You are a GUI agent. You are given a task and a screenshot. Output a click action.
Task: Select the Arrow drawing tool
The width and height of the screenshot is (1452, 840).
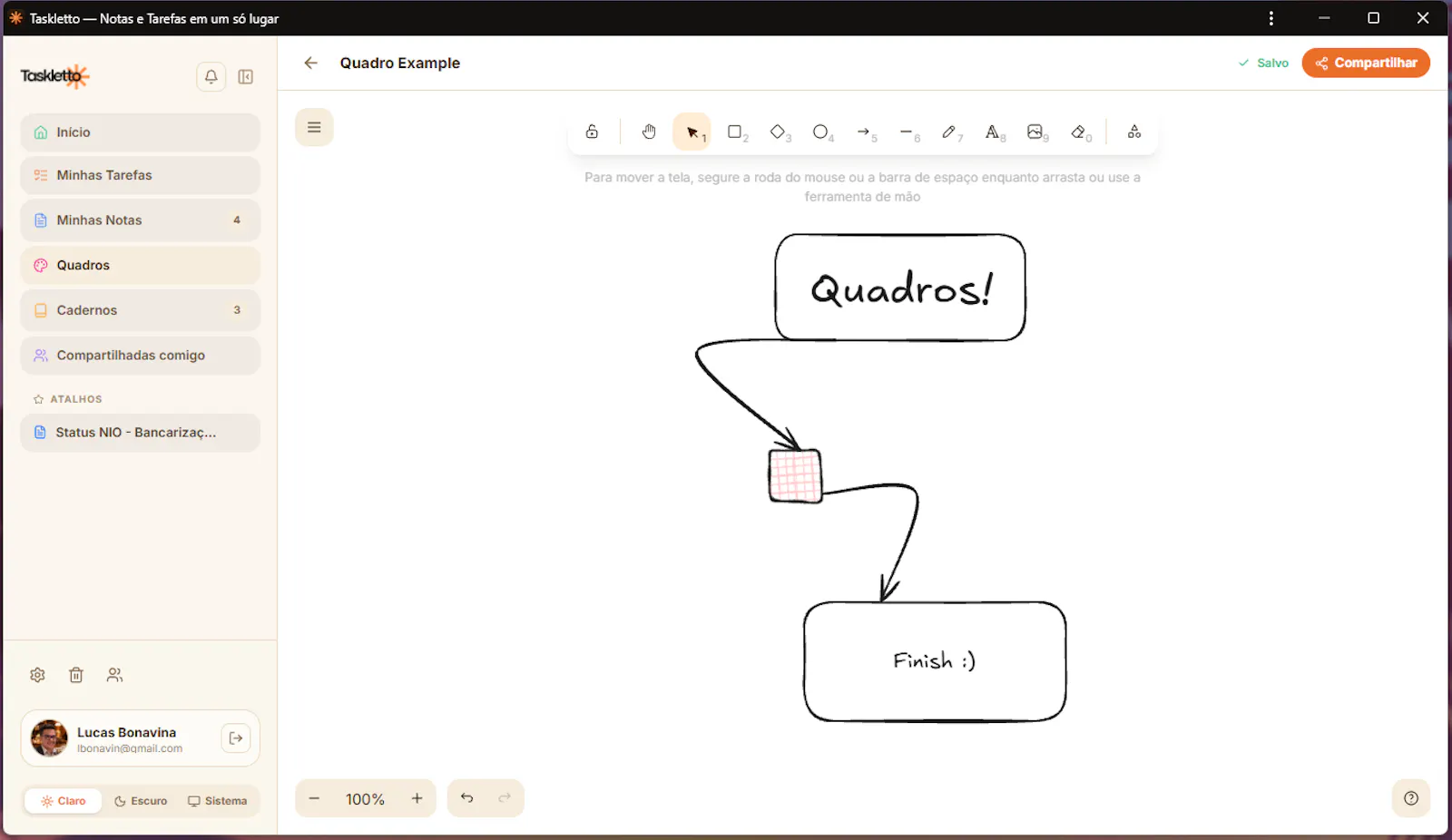(x=865, y=132)
